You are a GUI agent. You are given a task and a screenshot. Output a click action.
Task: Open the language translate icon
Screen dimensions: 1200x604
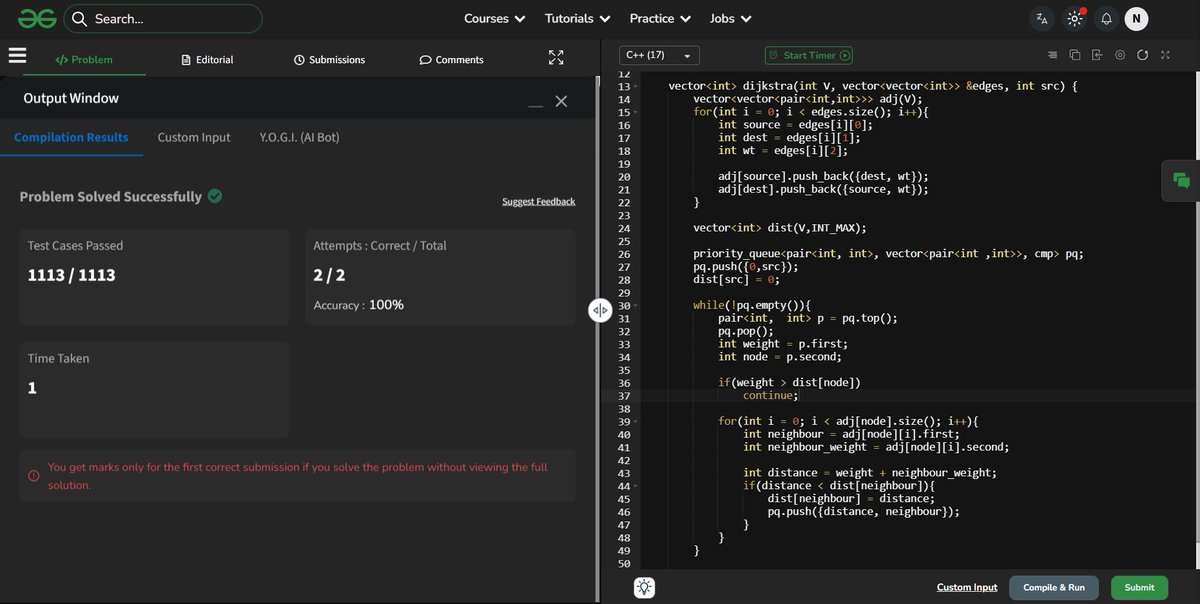(1043, 18)
